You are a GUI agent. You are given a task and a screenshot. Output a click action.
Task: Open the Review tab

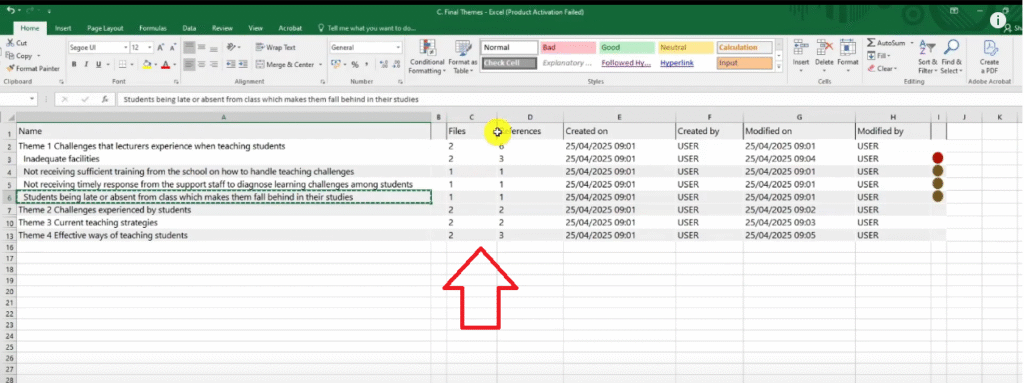[222, 28]
